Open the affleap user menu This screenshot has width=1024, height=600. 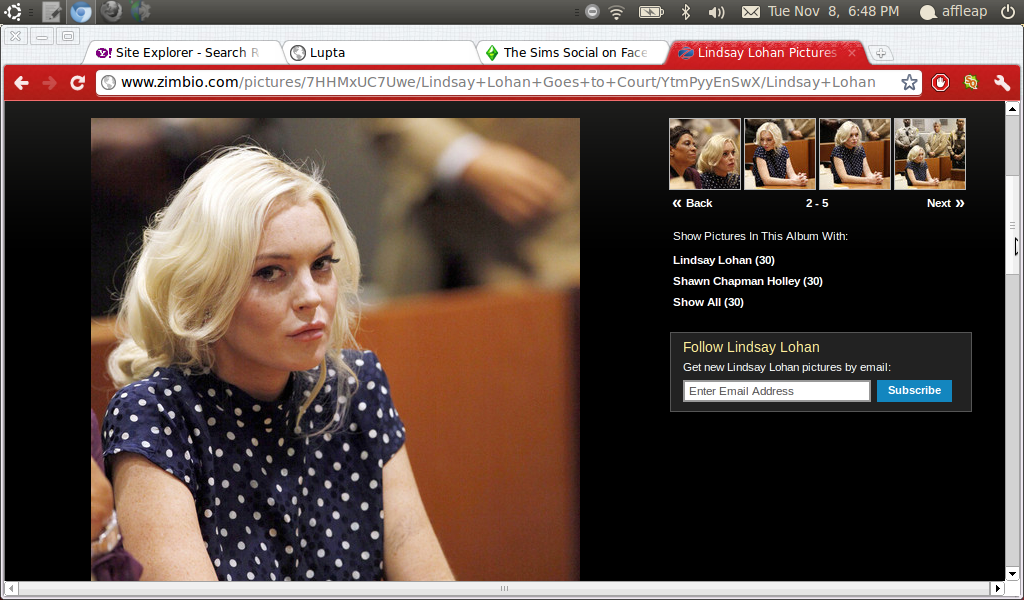pyautogui.click(x=953, y=12)
